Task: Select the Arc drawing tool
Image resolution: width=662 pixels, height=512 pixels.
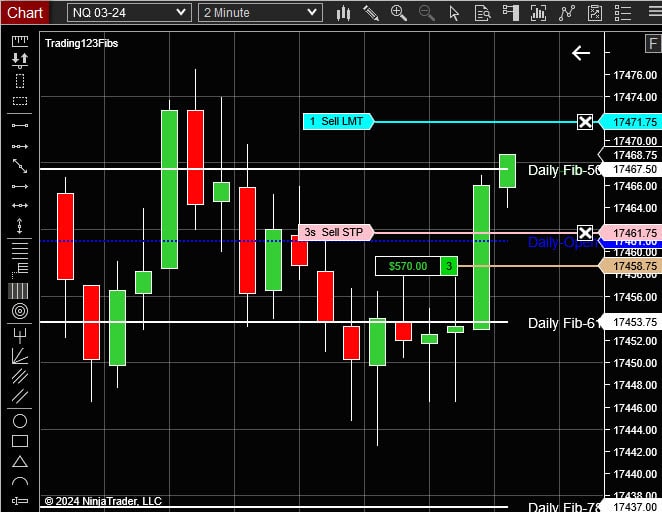Action: 20,481
